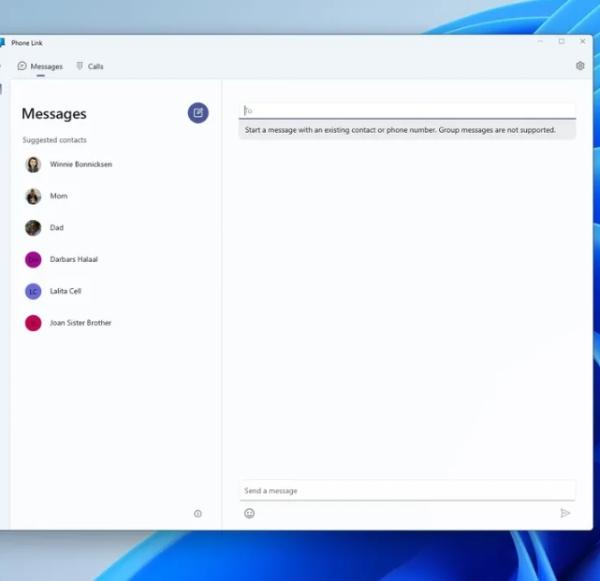
Task: Choose contact name Mom
Action: [59, 196]
